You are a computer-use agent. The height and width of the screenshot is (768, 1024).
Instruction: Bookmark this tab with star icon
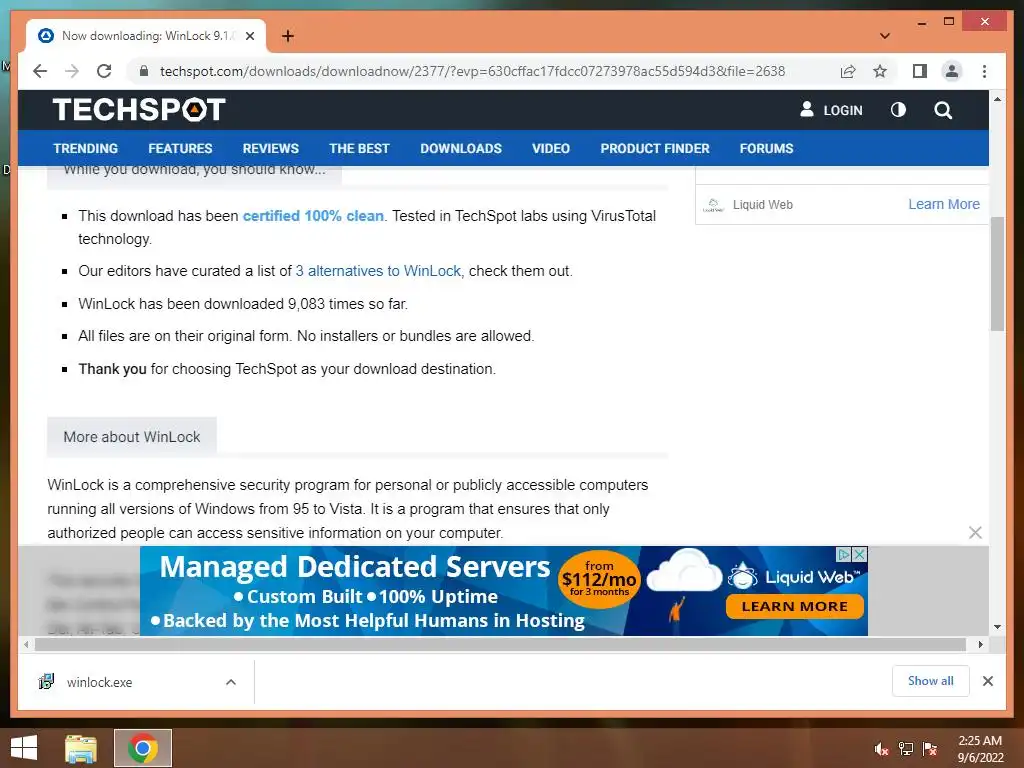(880, 71)
